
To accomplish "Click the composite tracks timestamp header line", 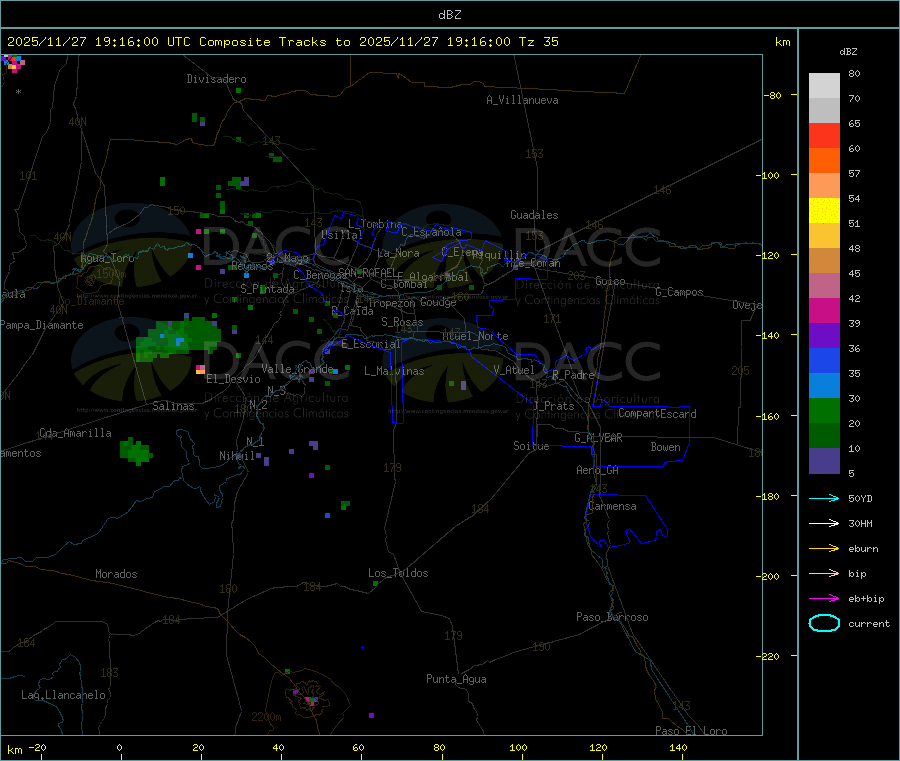I will pyautogui.click(x=282, y=42).
